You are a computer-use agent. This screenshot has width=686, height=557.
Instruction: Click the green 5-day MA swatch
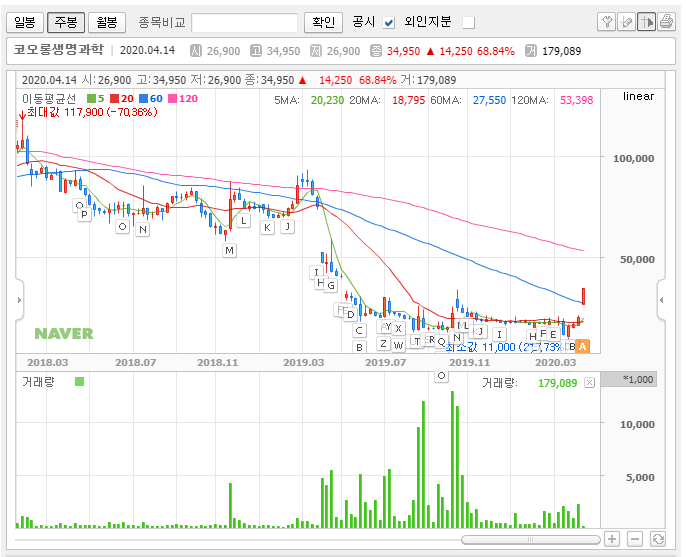click(x=91, y=99)
